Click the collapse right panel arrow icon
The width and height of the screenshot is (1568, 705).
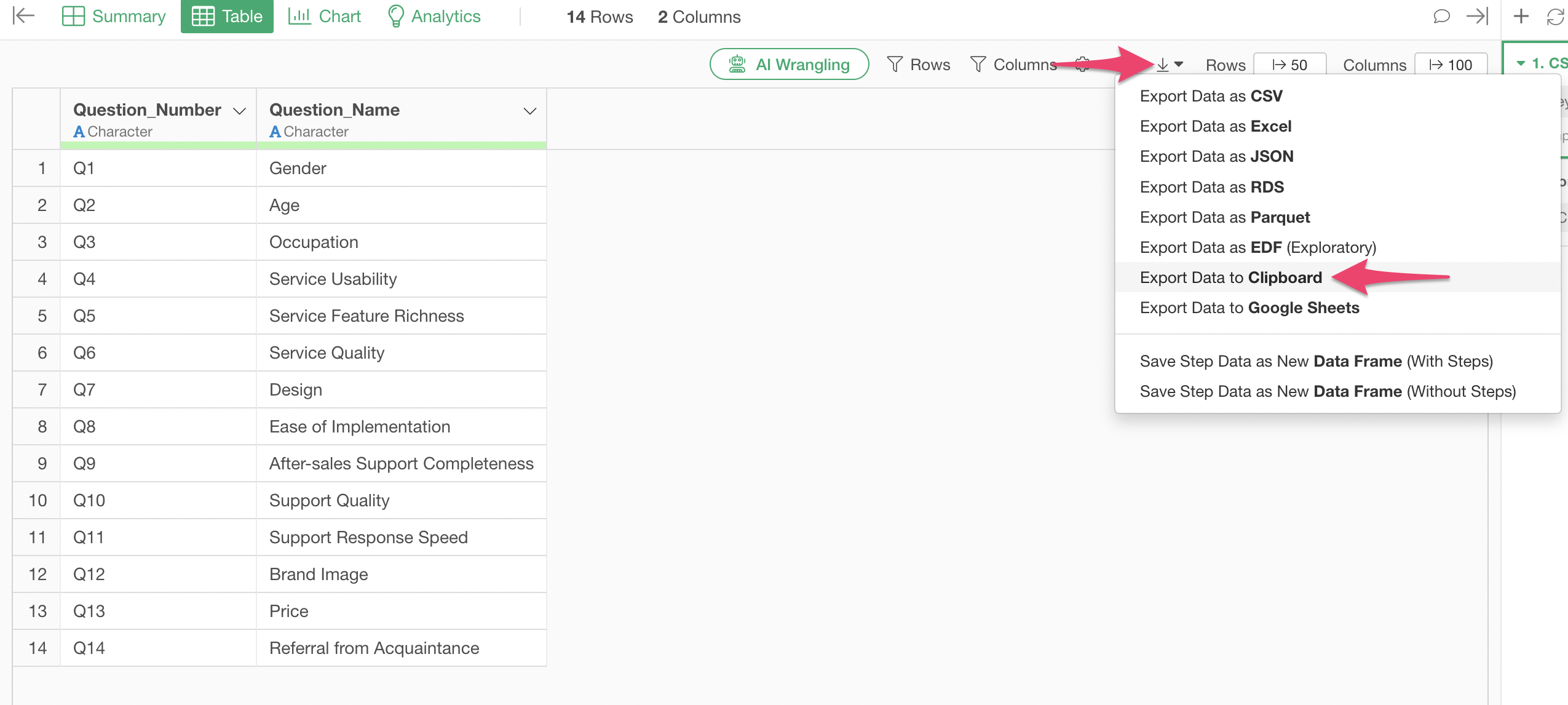point(1477,16)
